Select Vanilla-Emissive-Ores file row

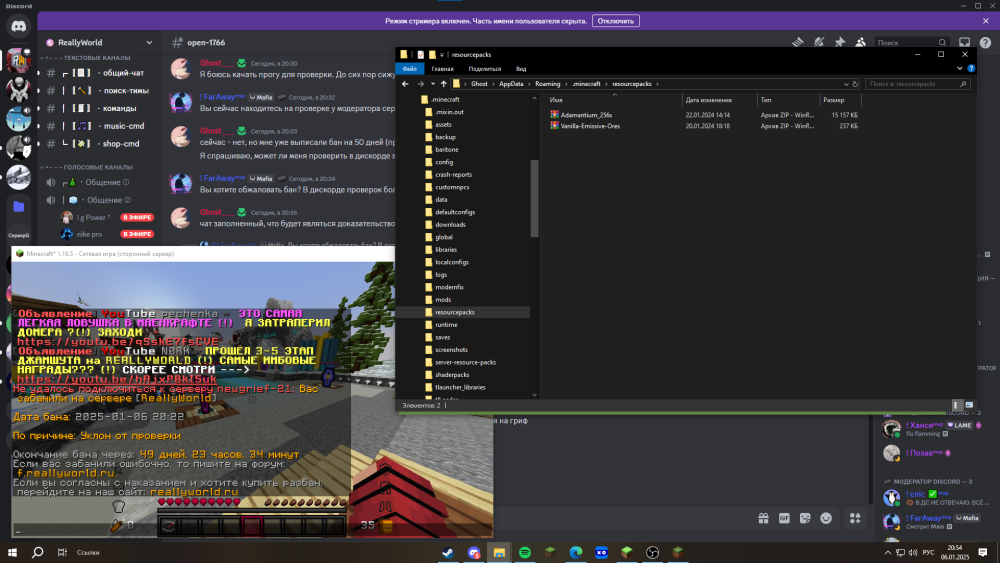click(x=703, y=126)
